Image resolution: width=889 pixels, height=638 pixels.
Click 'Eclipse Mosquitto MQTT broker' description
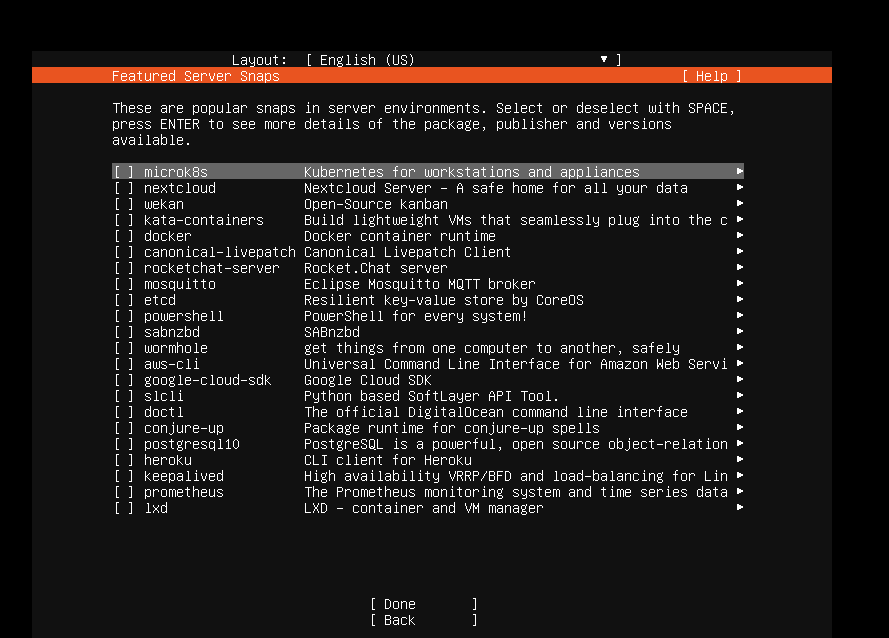coord(420,284)
